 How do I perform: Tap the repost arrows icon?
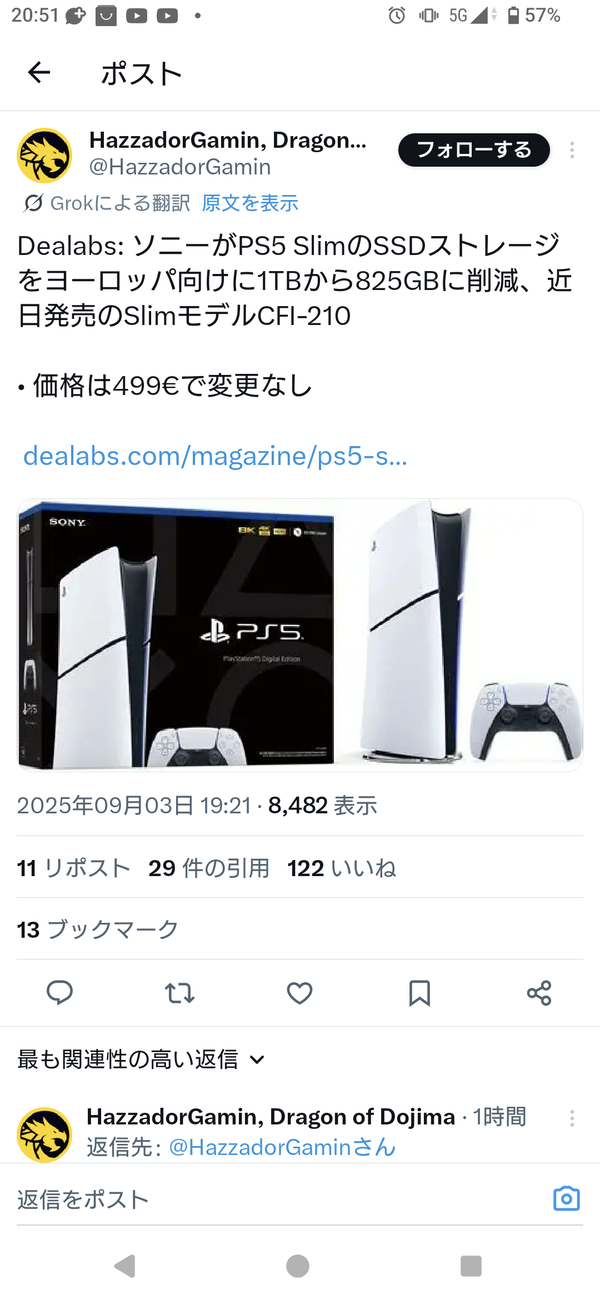click(x=179, y=993)
